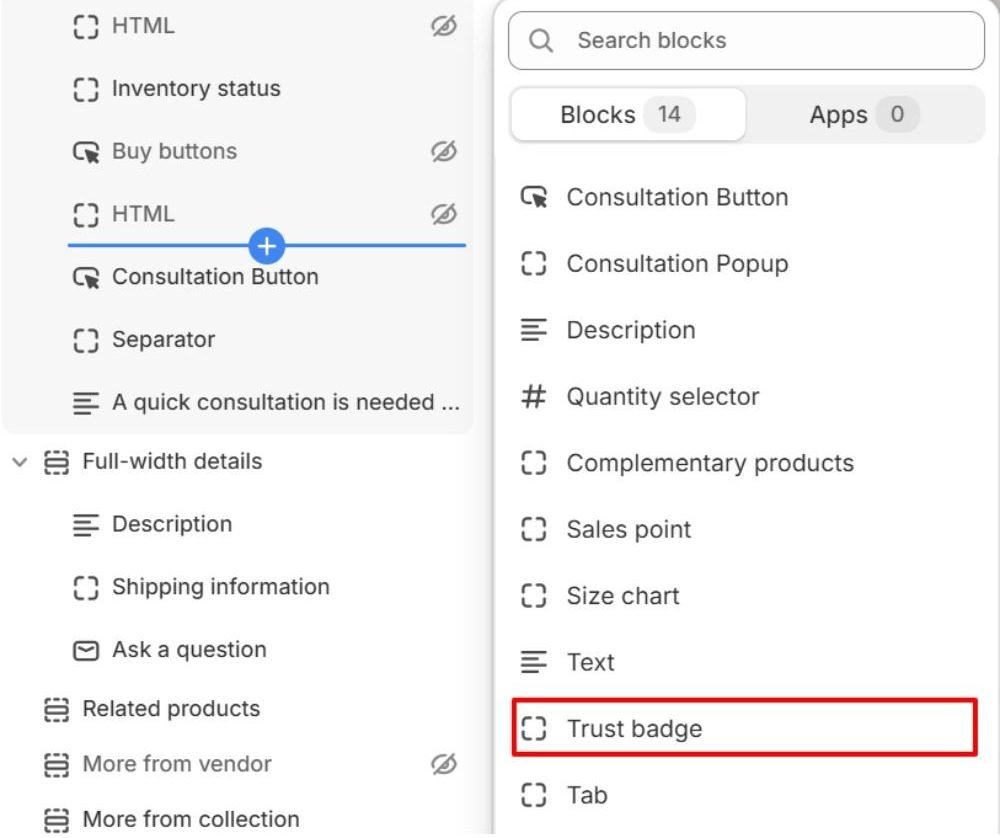Click the Full-width details section icon

point(56,462)
